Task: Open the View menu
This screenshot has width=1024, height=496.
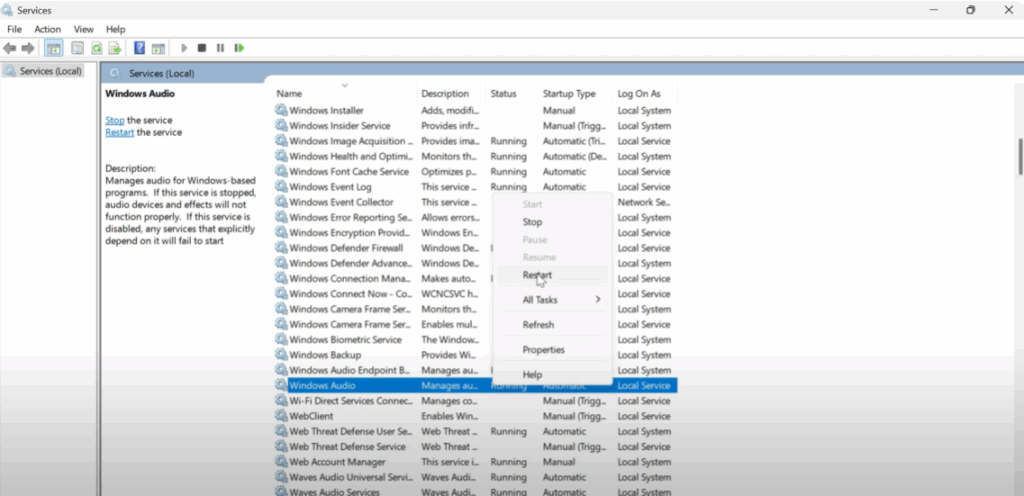Action: click(84, 29)
